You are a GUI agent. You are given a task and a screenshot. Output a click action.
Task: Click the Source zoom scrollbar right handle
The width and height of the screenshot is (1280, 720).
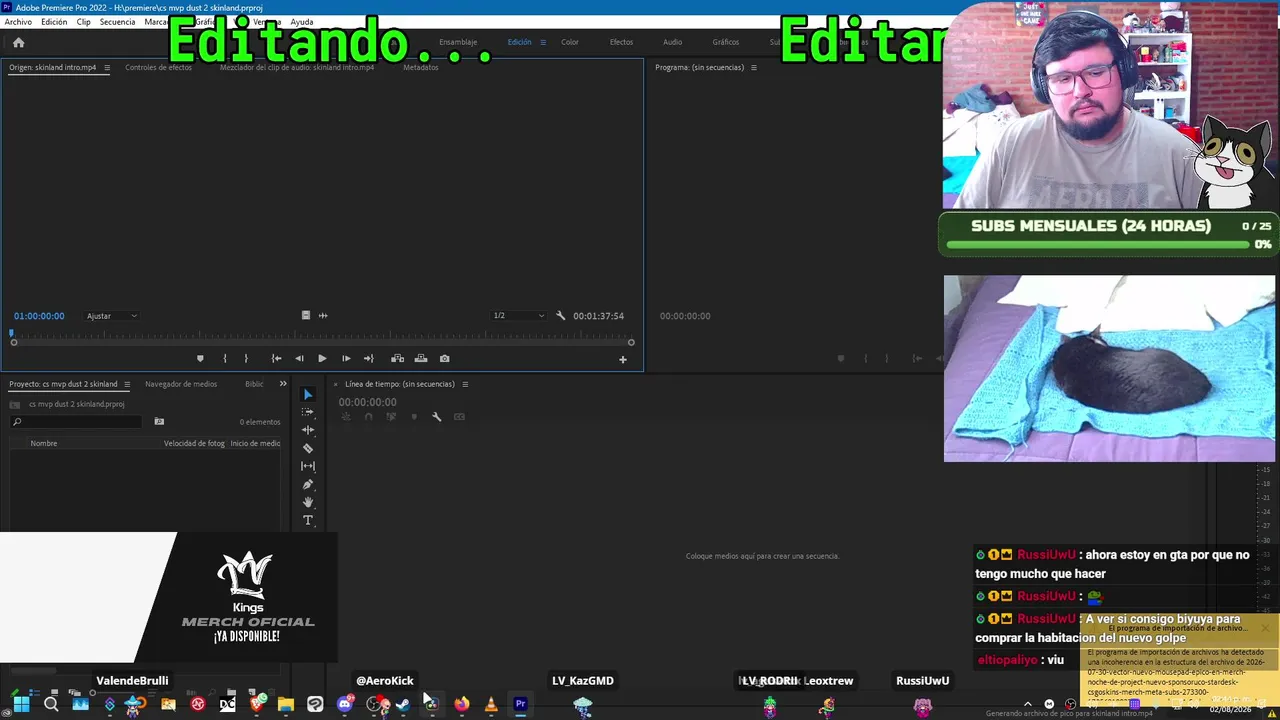(x=631, y=343)
